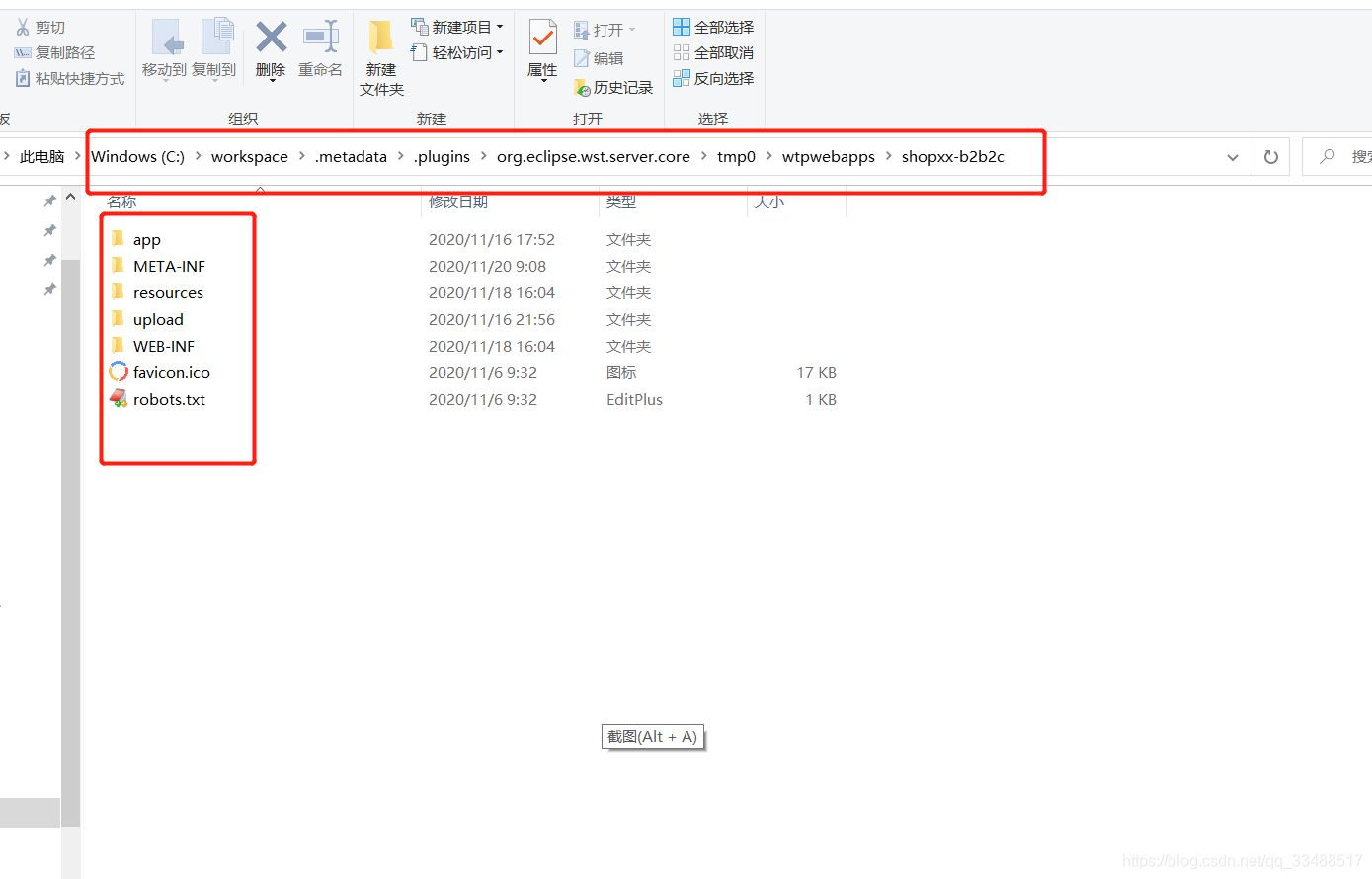The image size is (1372, 879).
Task: Click Invert selection (反向选择)
Action: (713, 78)
